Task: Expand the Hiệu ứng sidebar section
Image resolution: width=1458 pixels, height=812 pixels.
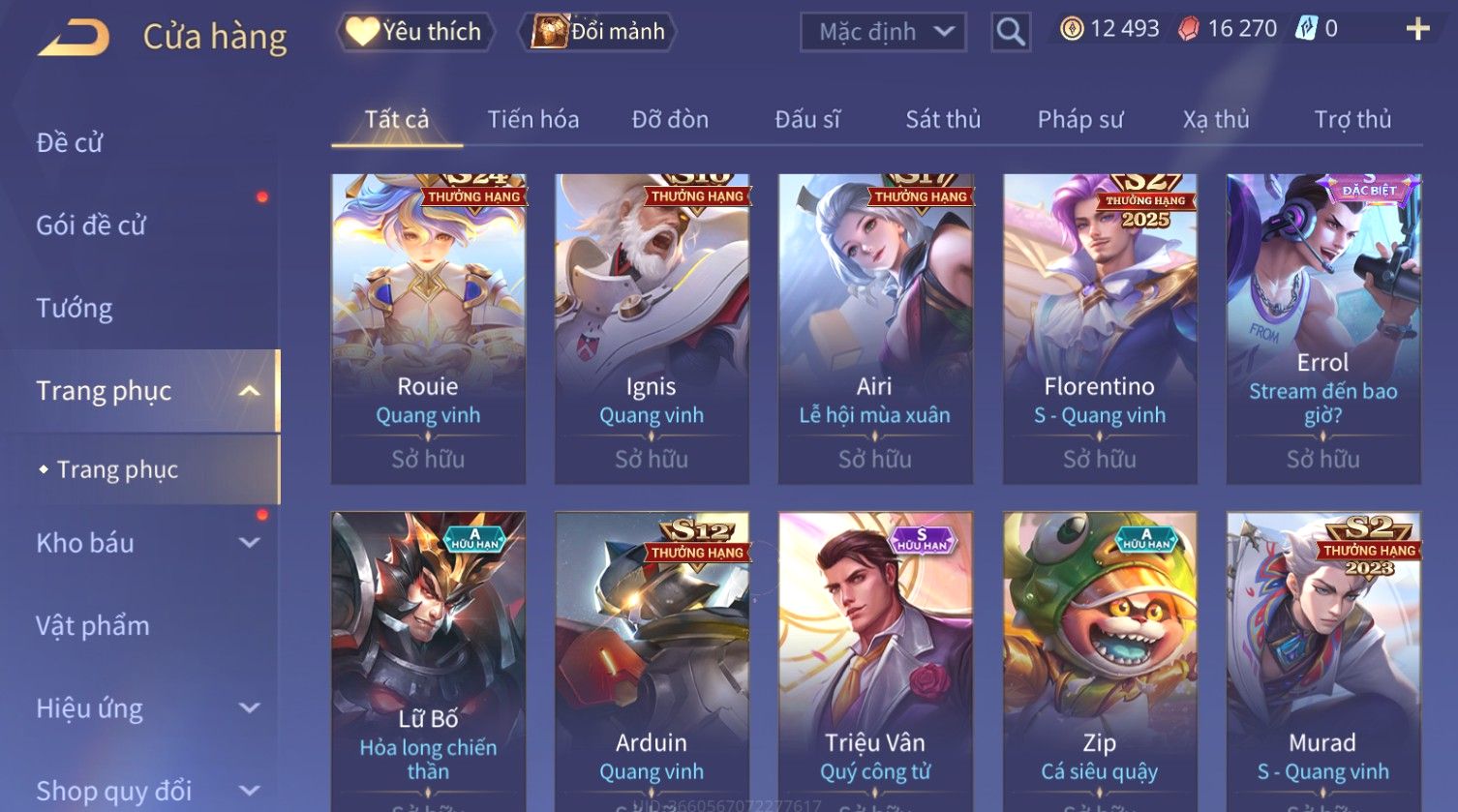Action: pyautogui.click(x=250, y=708)
